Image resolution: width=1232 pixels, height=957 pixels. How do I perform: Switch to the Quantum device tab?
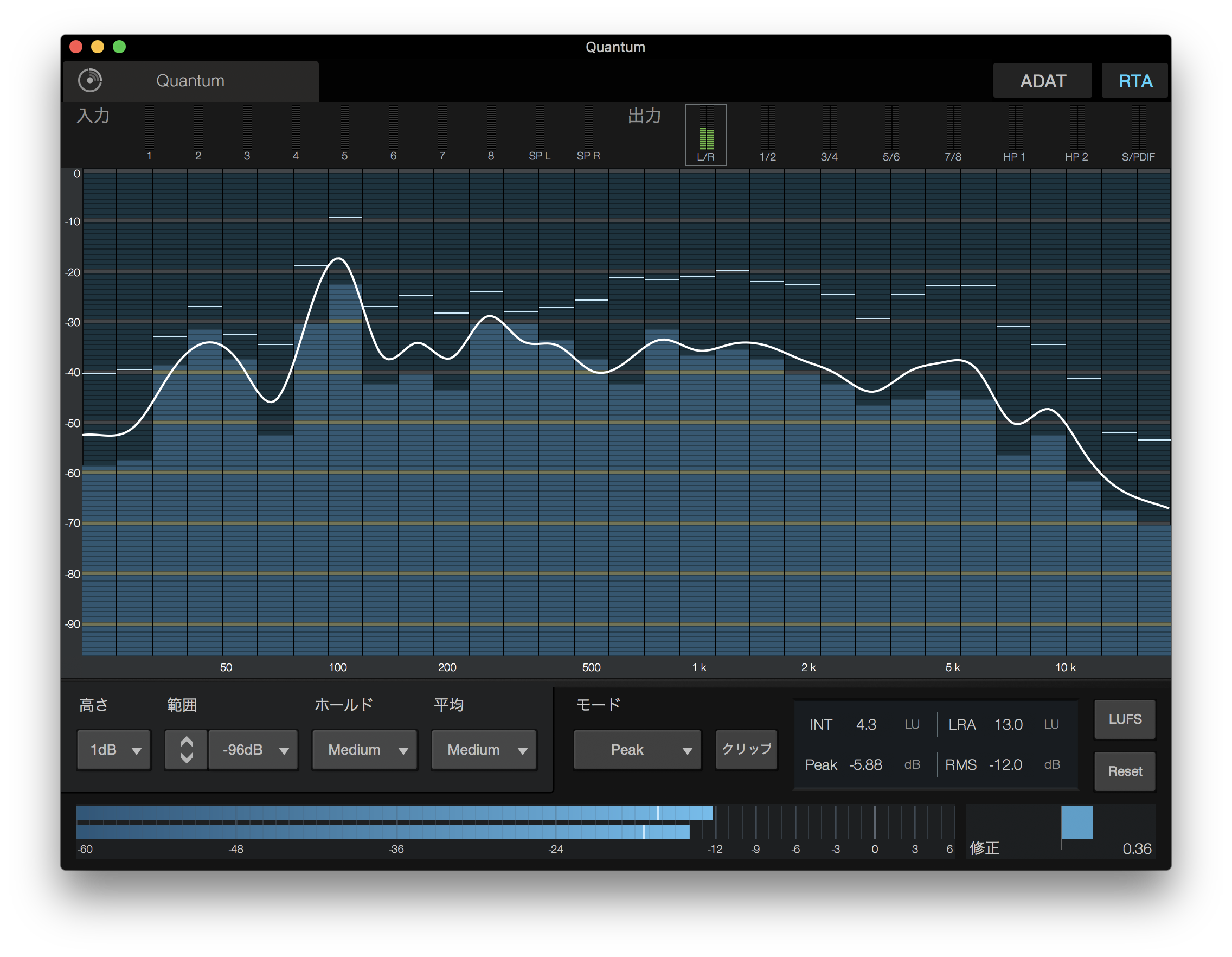(191, 81)
